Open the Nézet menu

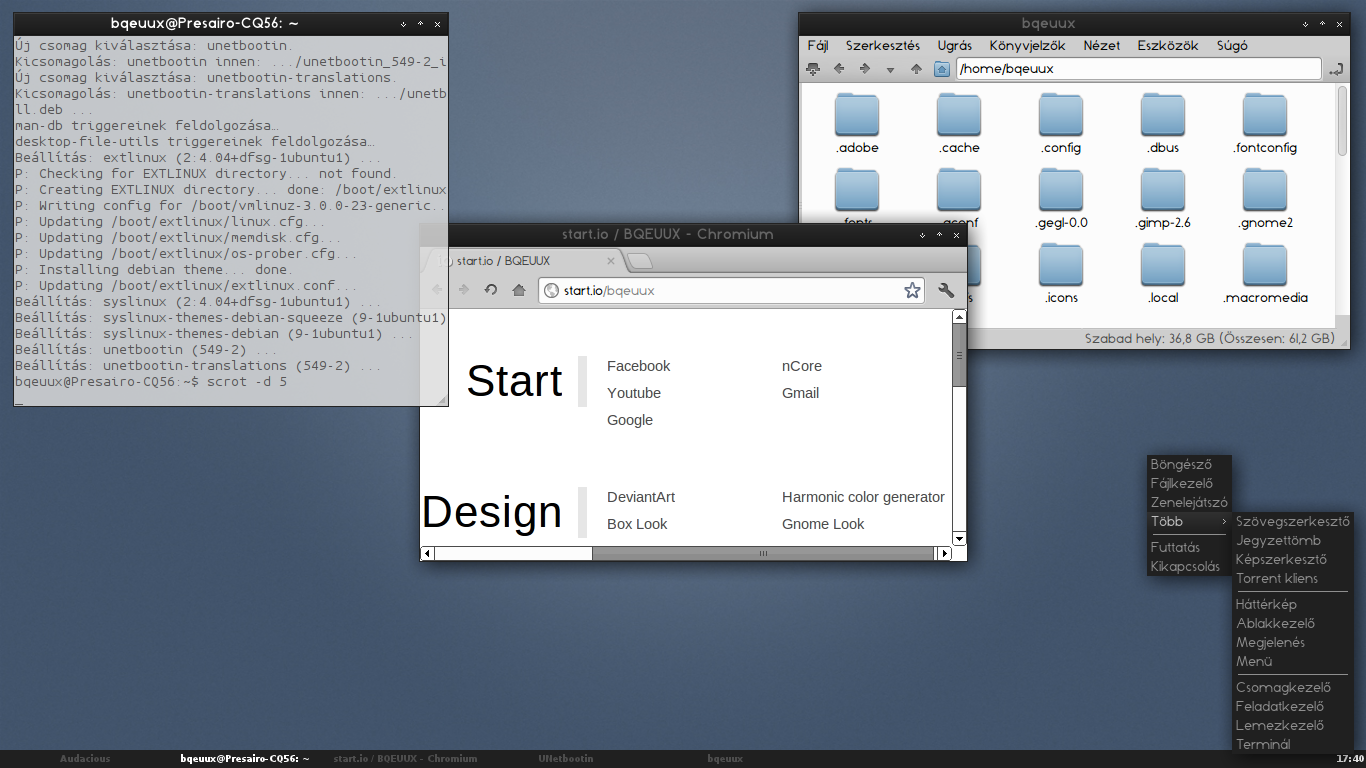click(x=1102, y=45)
